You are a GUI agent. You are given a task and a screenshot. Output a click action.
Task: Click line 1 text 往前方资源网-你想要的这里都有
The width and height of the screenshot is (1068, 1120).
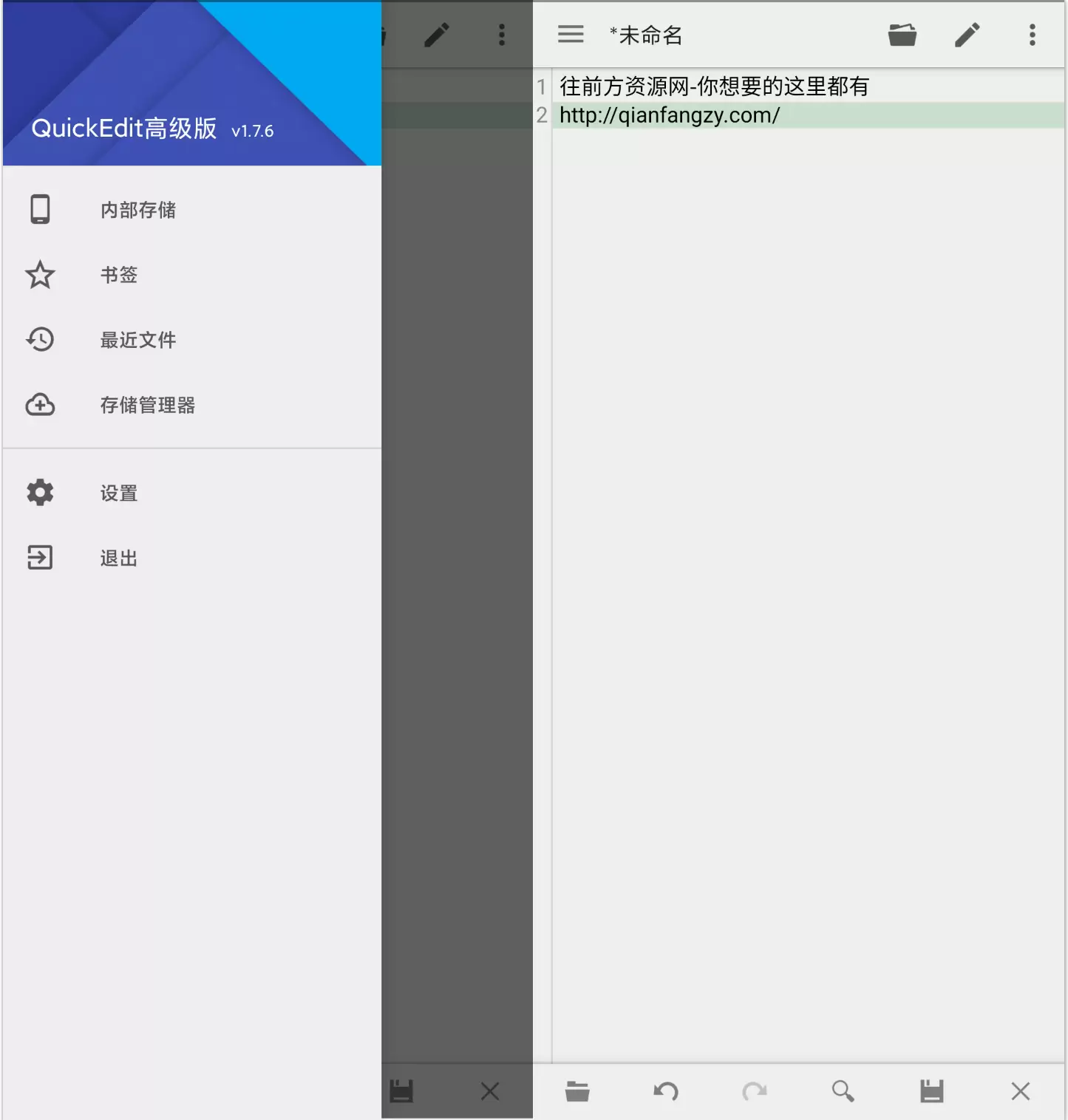[x=714, y=86]
